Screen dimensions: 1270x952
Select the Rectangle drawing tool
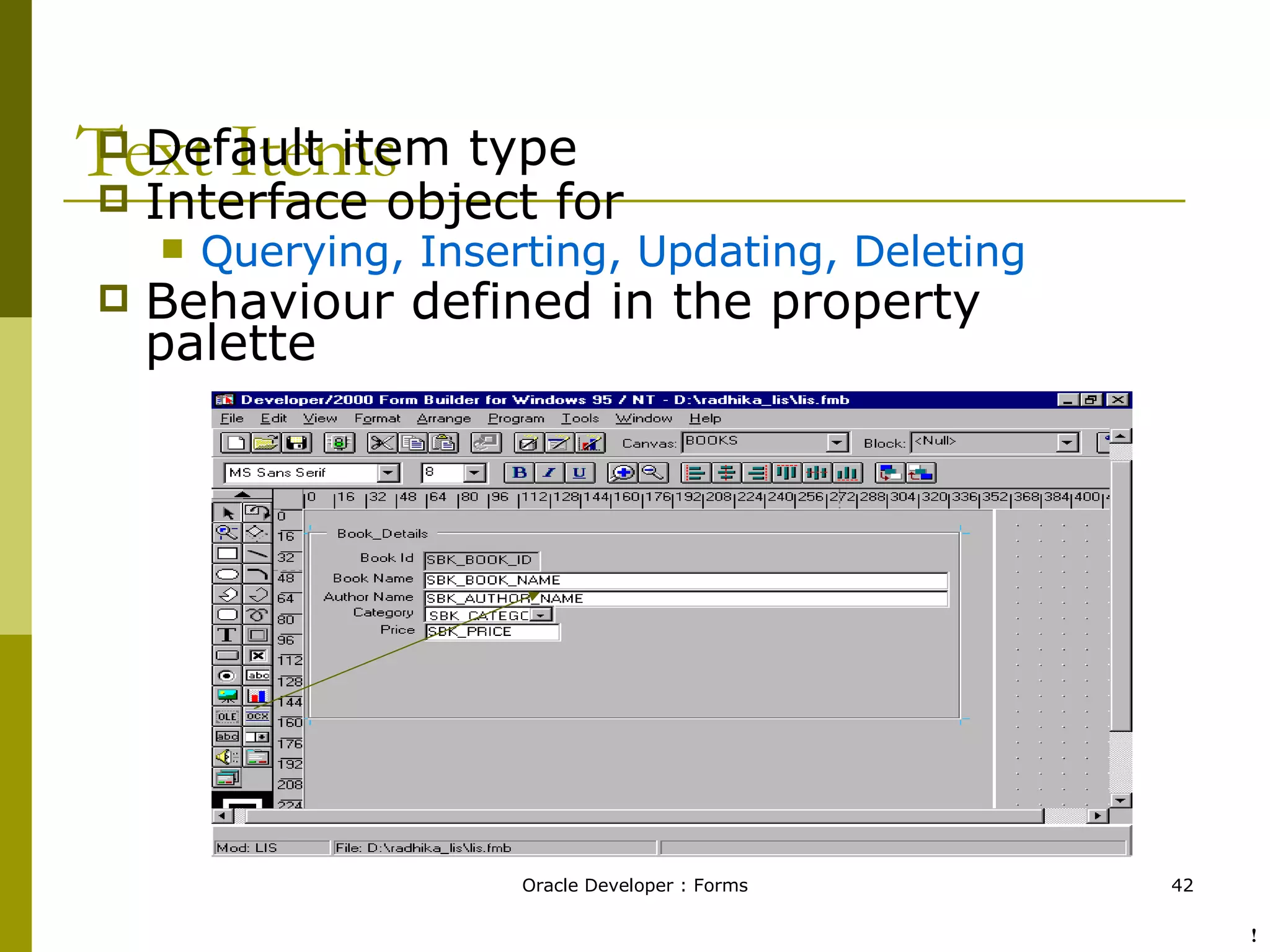point(227,553)
